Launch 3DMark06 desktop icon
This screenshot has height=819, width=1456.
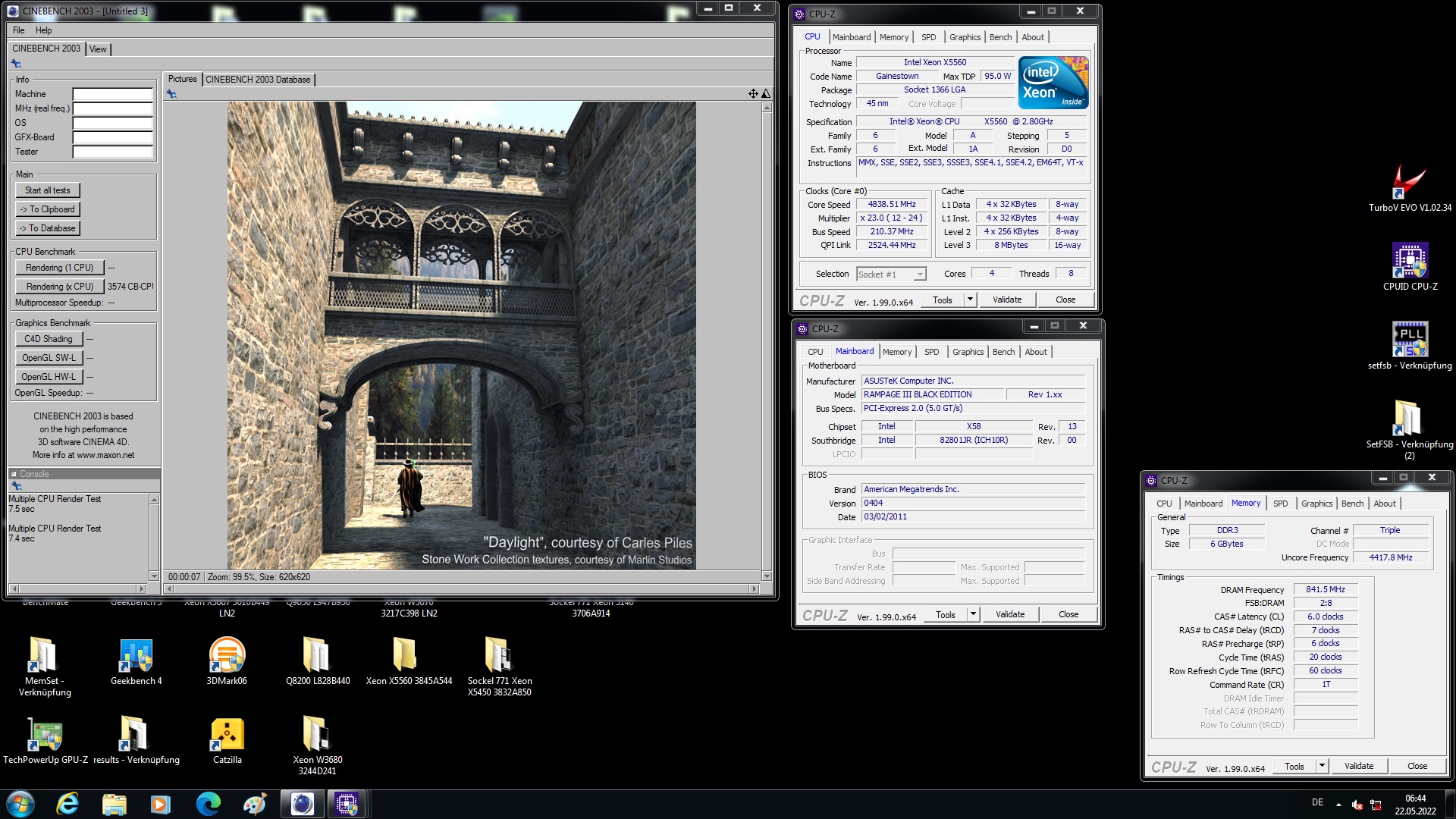tap(227, 661)
